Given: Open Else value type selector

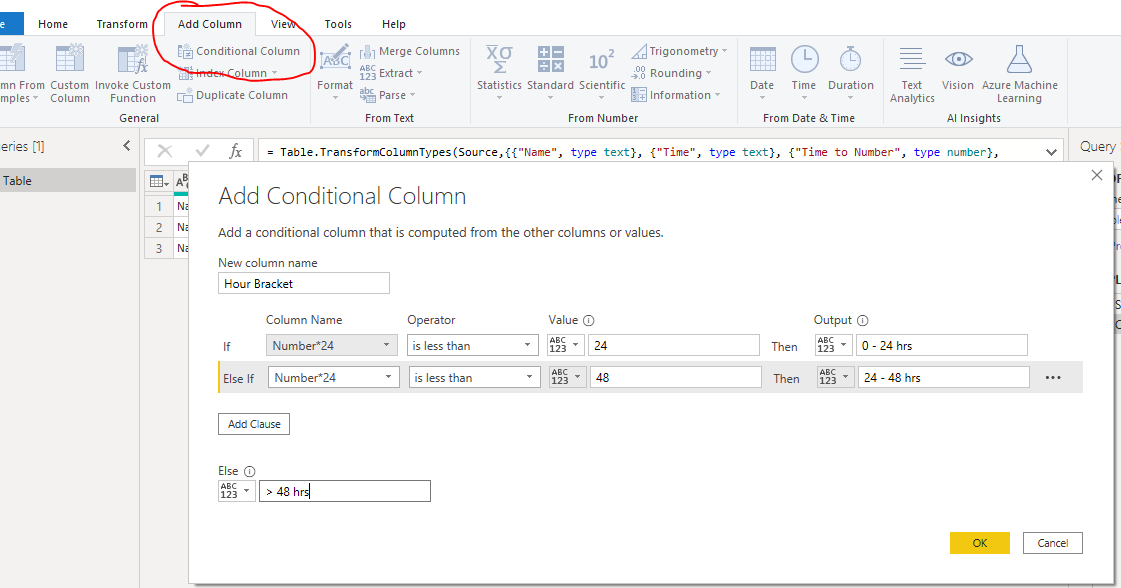Looking at the screenshot, I should [x=237, y=491].
